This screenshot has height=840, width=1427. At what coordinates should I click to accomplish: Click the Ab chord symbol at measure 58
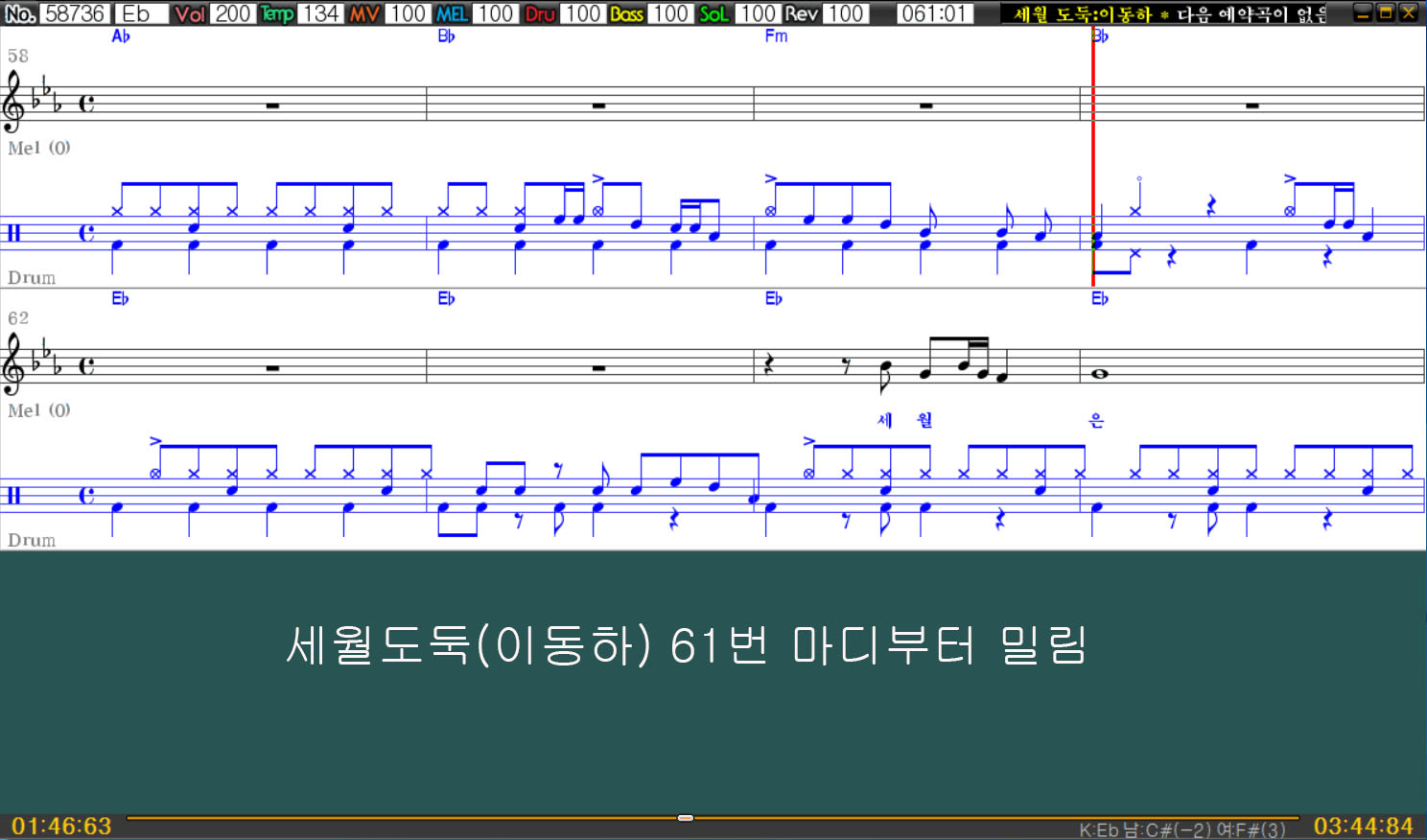[x=121, y=36]
